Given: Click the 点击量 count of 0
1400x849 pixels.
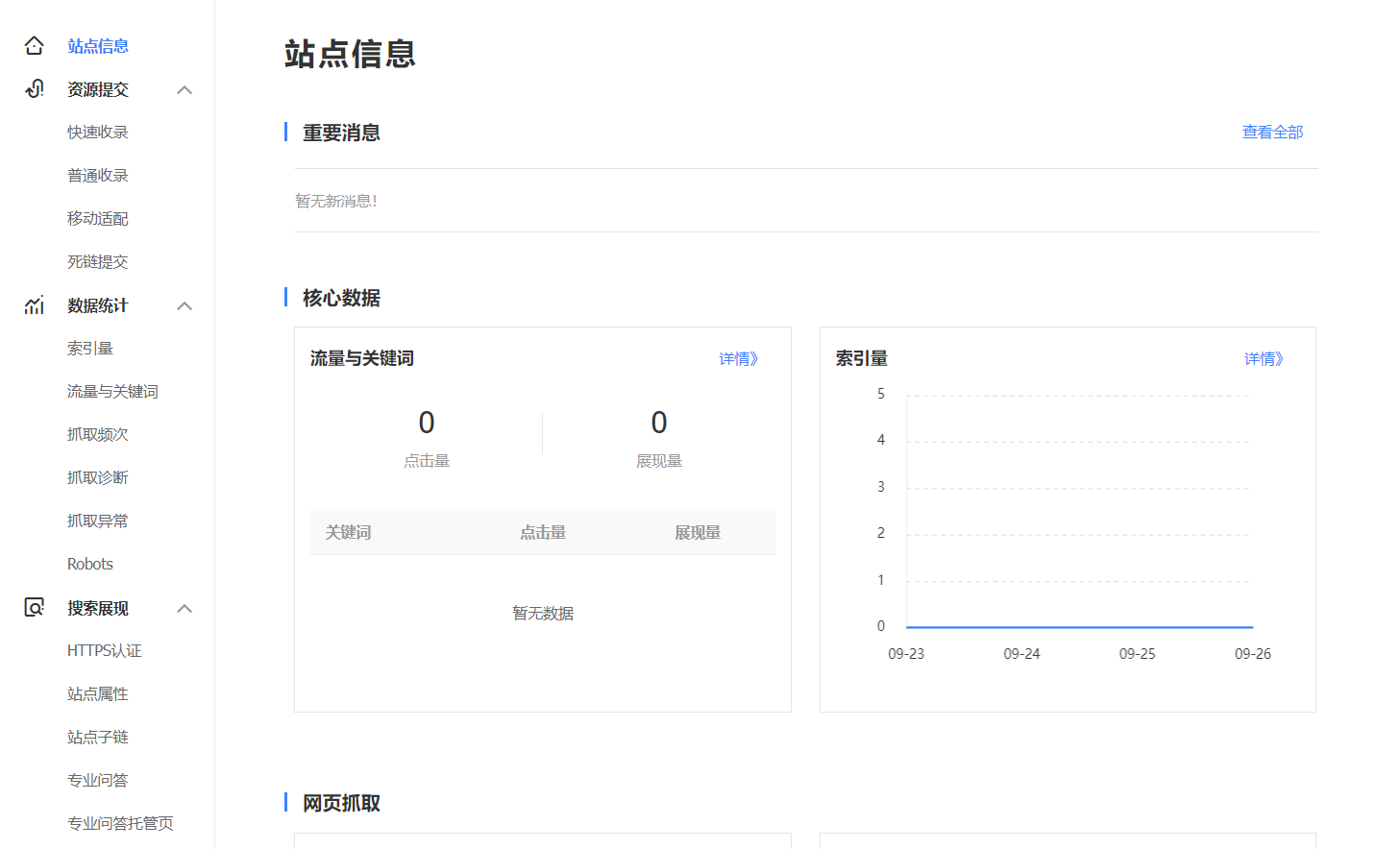Looking at the screenshot, I should click(427, 423).
